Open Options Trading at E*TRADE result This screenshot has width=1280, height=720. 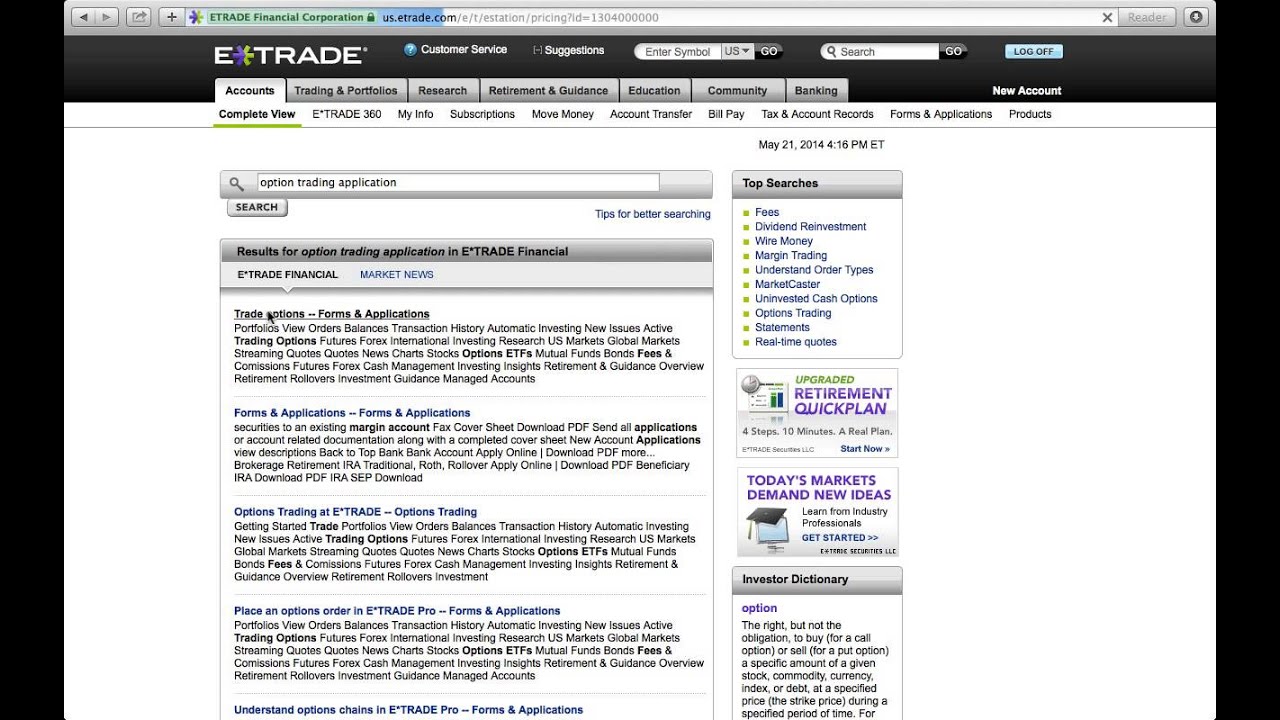coord(355,512)
